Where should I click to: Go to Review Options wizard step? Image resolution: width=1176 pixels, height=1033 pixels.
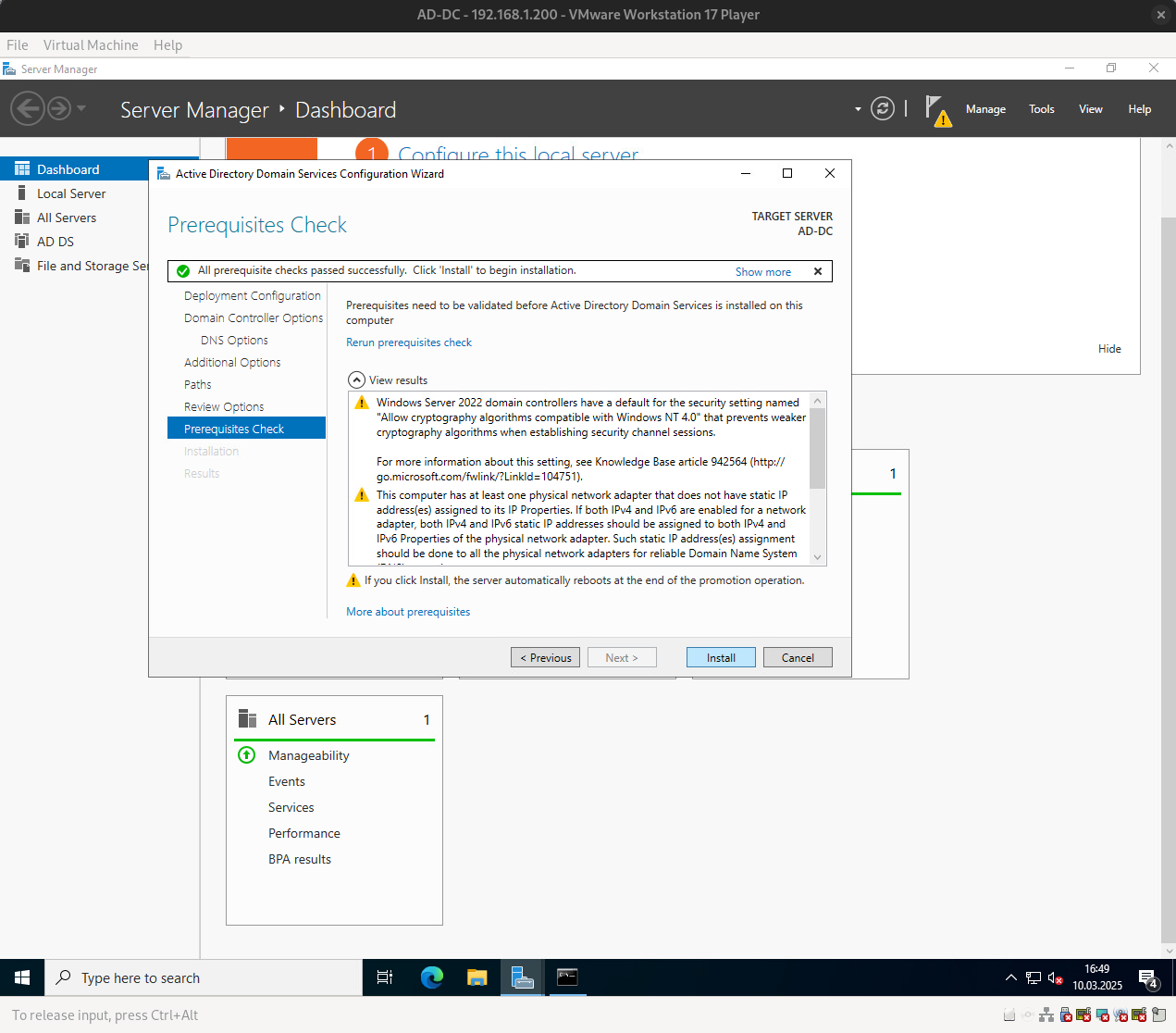click(x=224, y=407)
